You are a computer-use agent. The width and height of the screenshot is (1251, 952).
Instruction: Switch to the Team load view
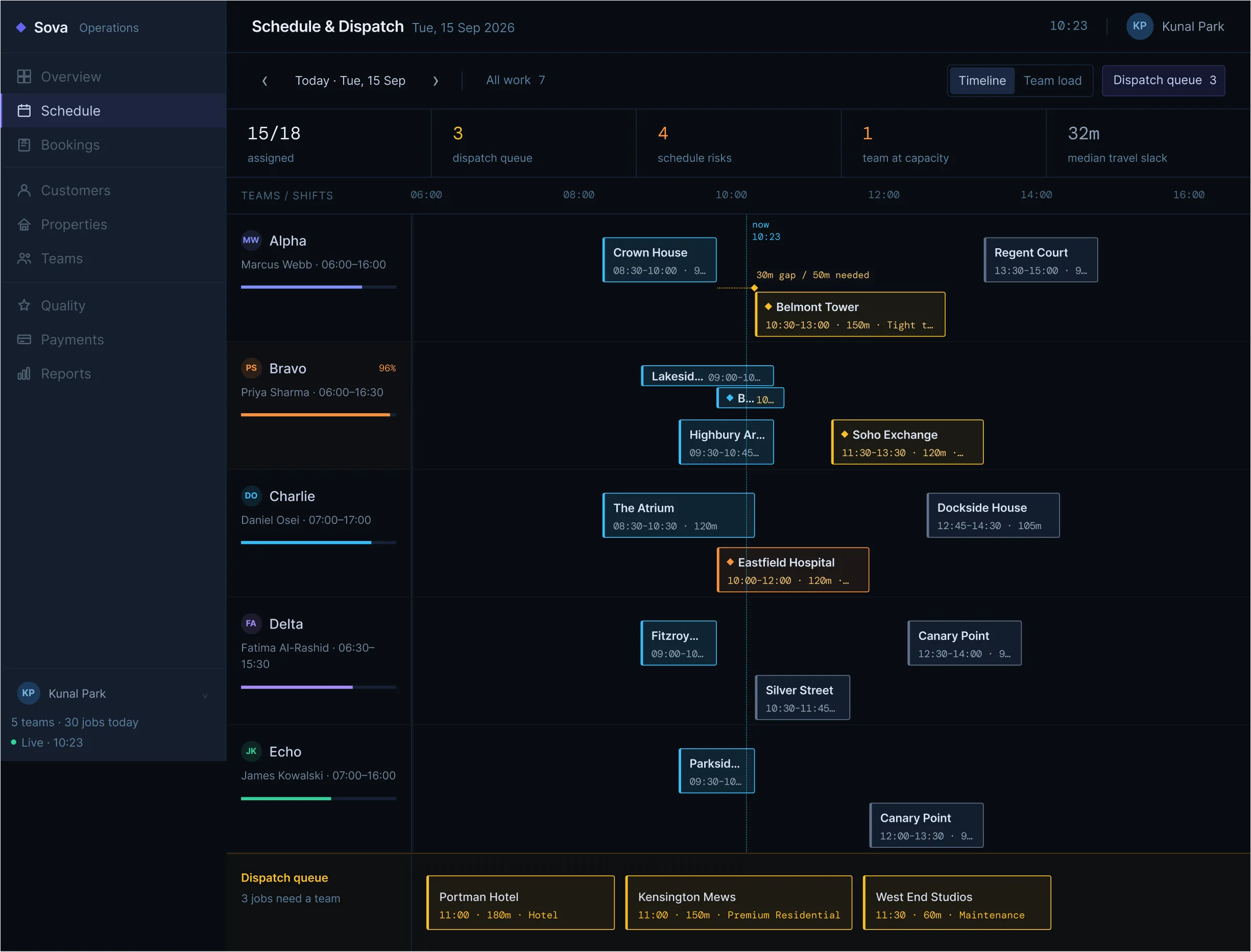pos(1052,81)
